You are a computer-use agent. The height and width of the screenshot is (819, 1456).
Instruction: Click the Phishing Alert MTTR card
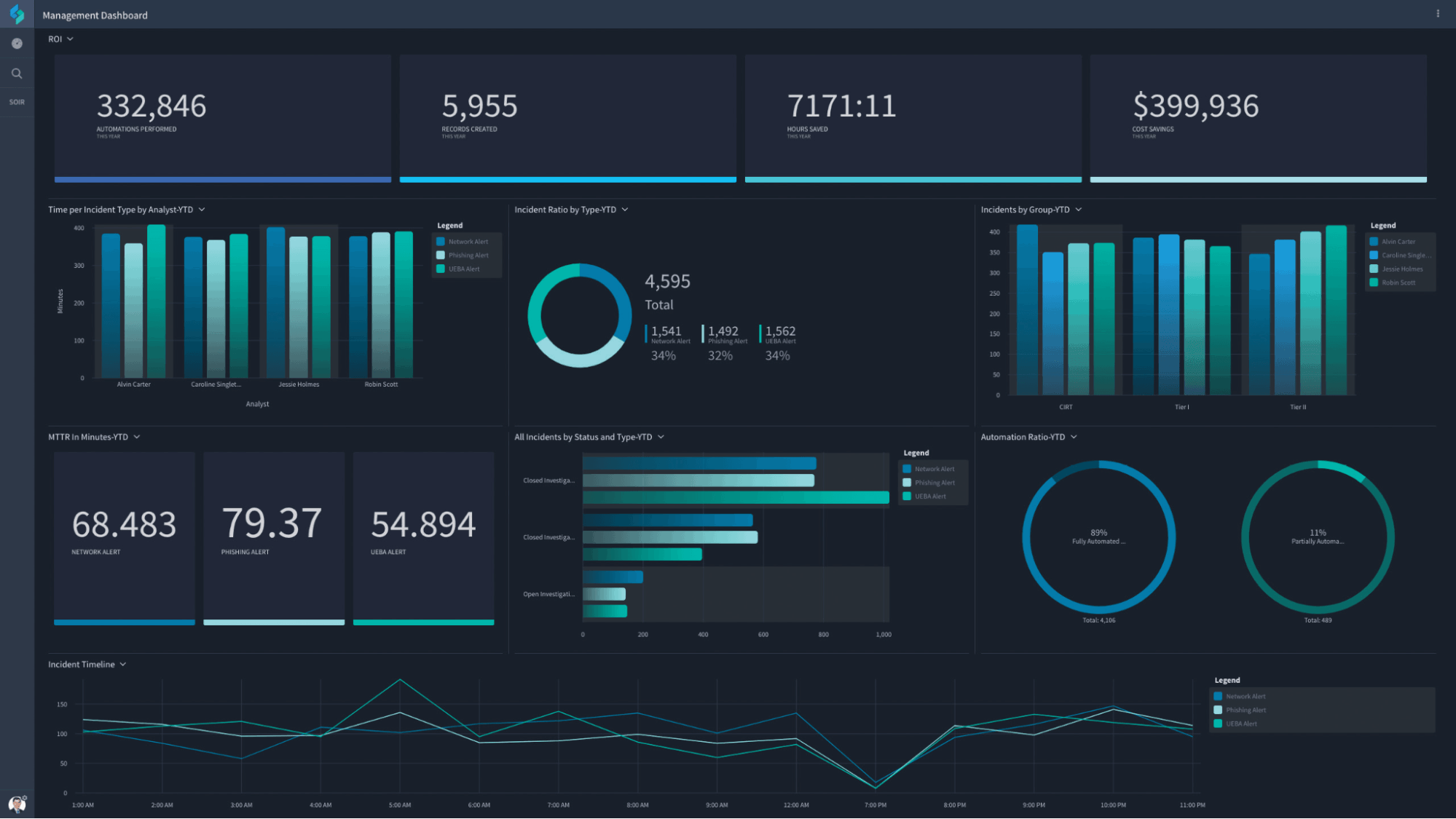pyautogui.click(x=274, y=537)
